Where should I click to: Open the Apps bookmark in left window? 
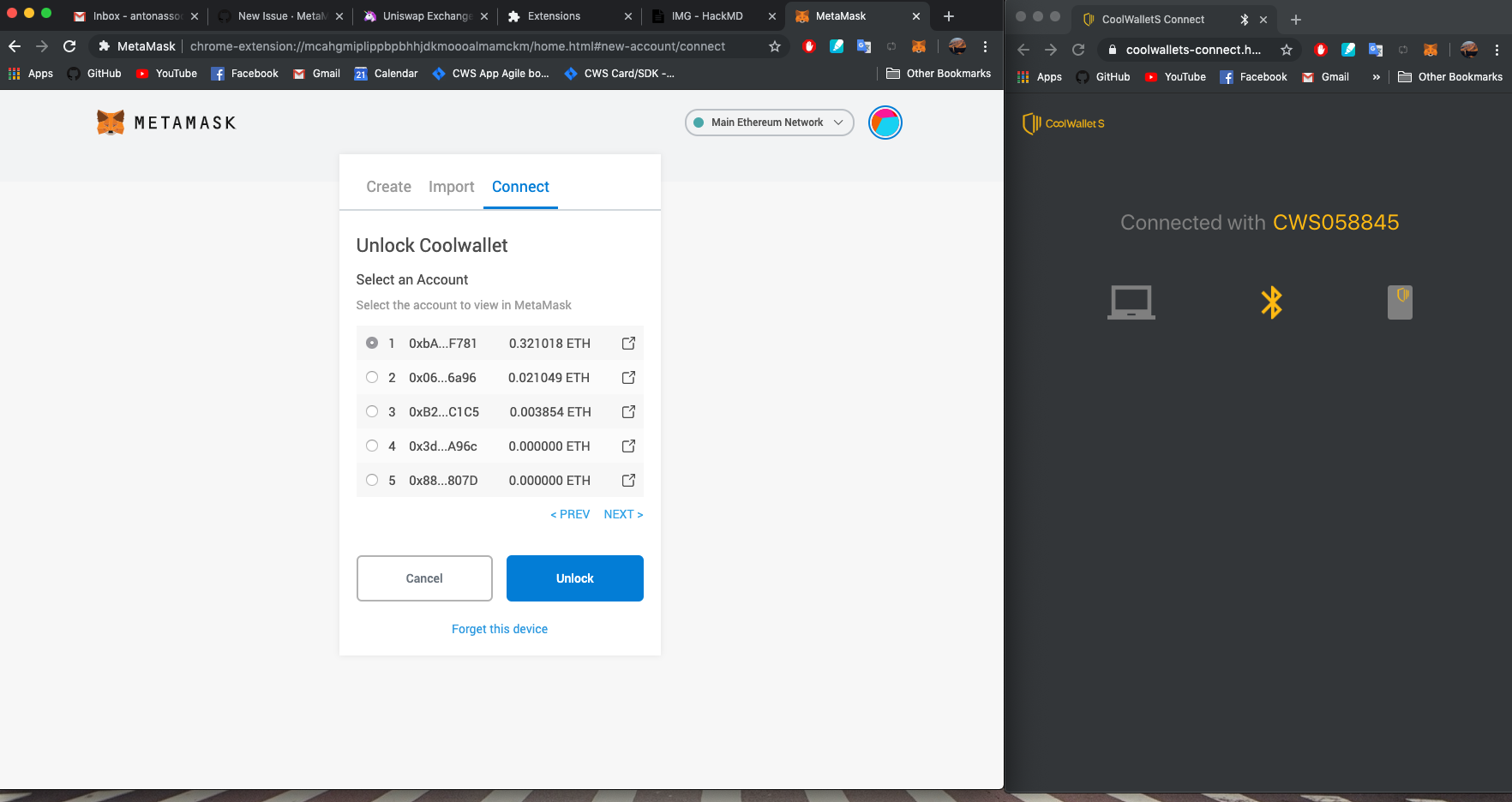point(31,74)
